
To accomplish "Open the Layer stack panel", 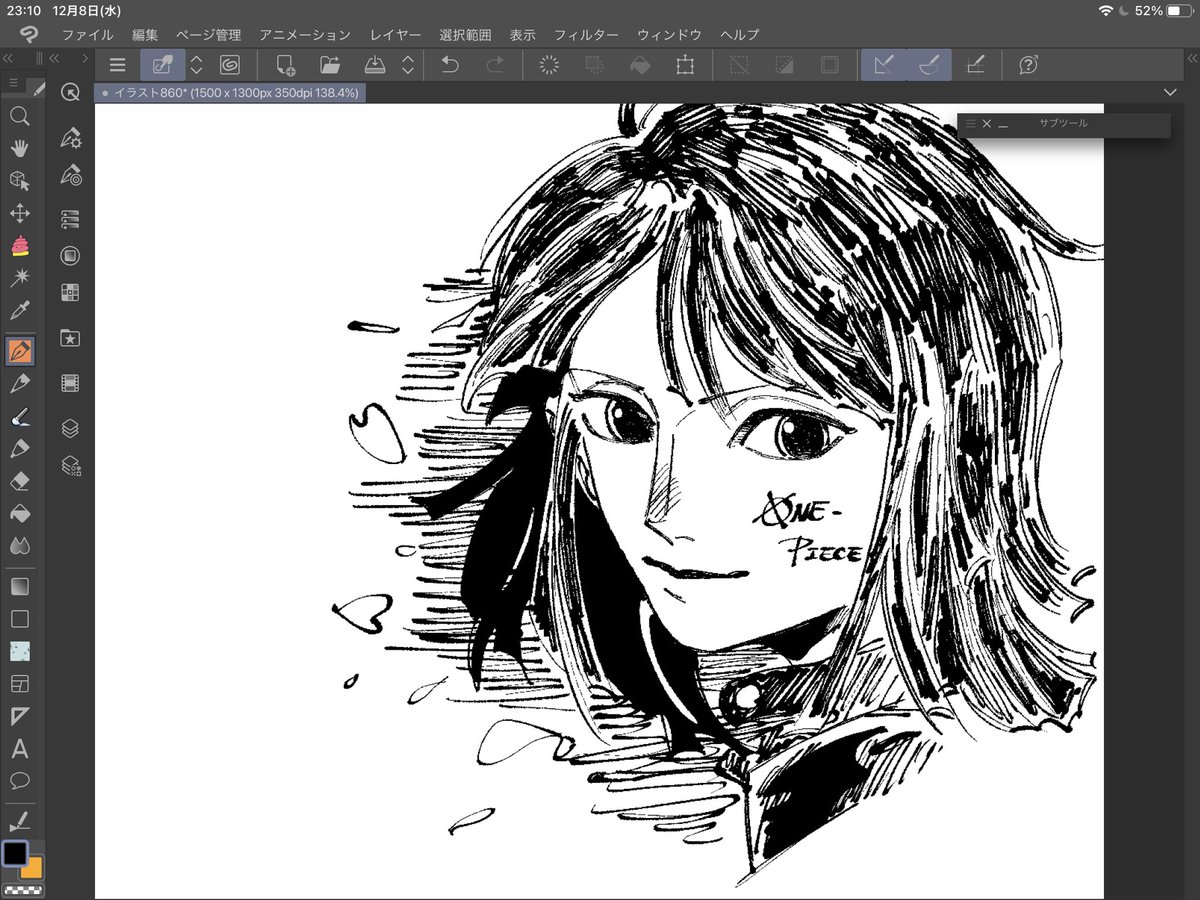I will pyautogui.click(x=70, y=428).
